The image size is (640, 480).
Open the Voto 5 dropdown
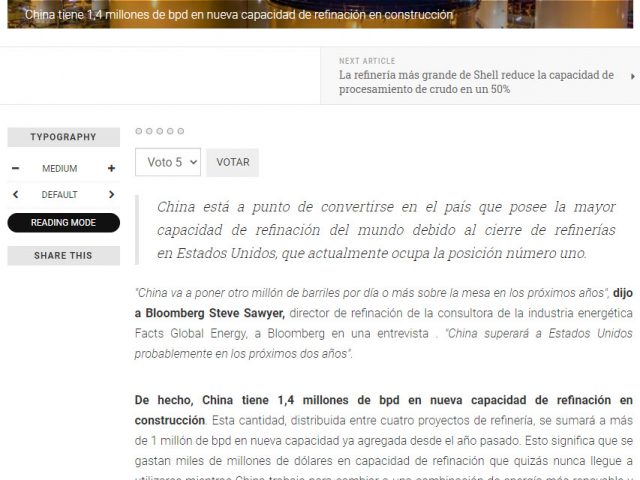[x=167, y=162]
